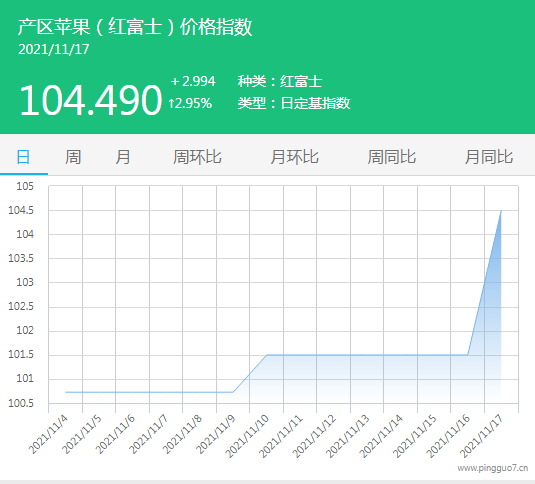535x484 pixels.
Task: Click the 2021/11/10 x-axis date label
Action: (x=247, y=437)
